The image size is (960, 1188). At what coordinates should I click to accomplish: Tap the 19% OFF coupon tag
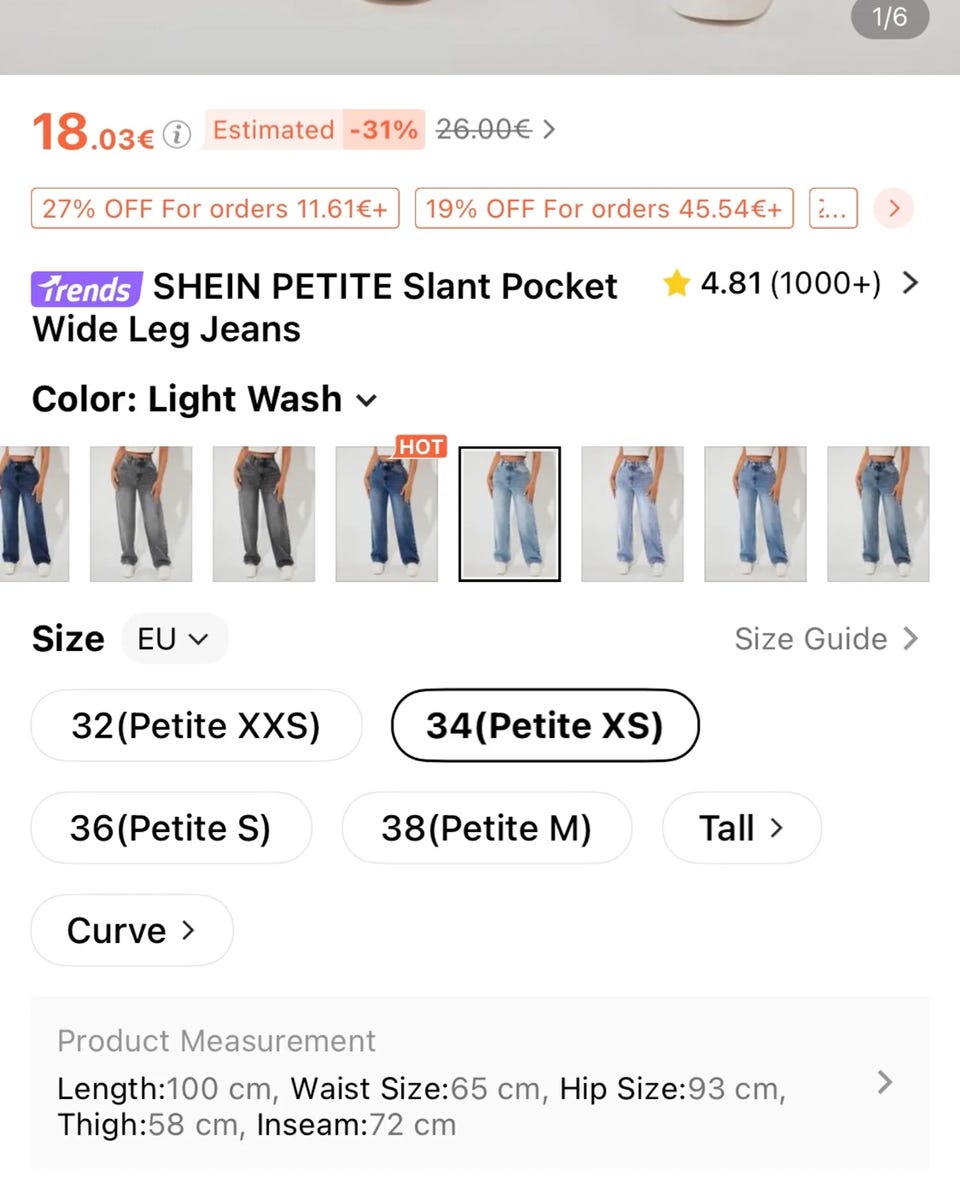coord(604,208)
